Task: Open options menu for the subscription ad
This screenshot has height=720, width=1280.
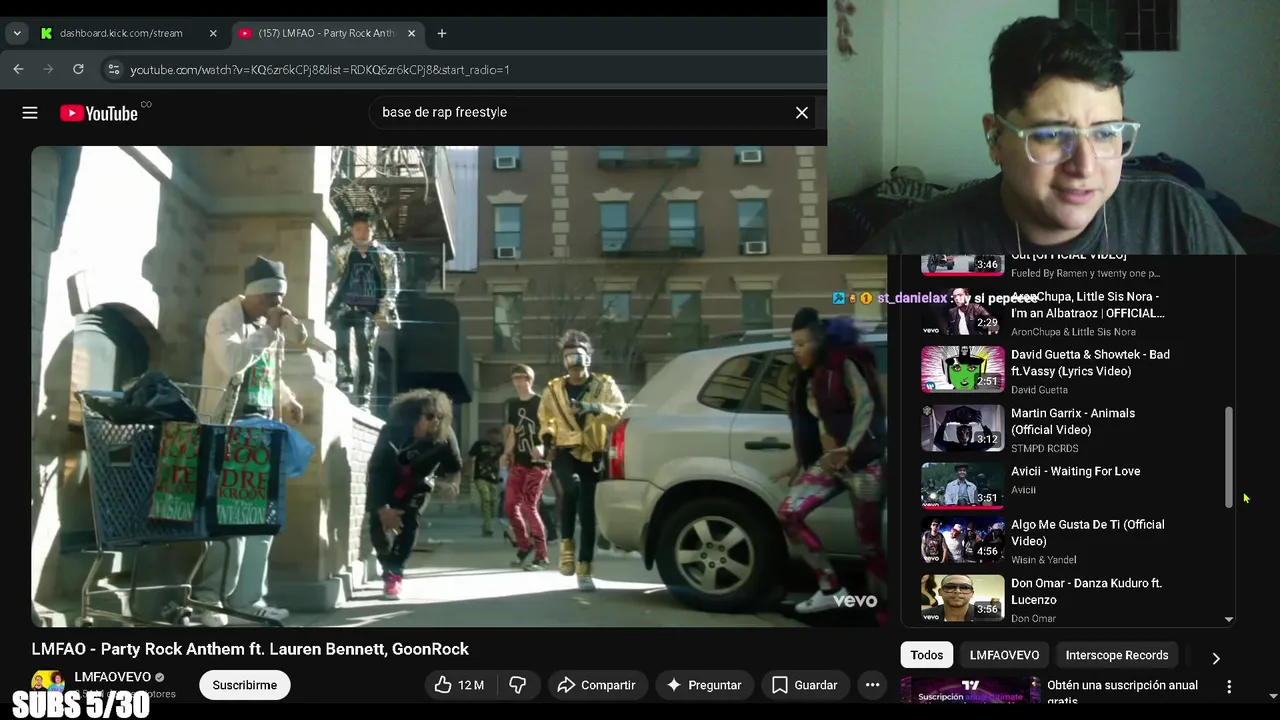Action: (1229, 687)
